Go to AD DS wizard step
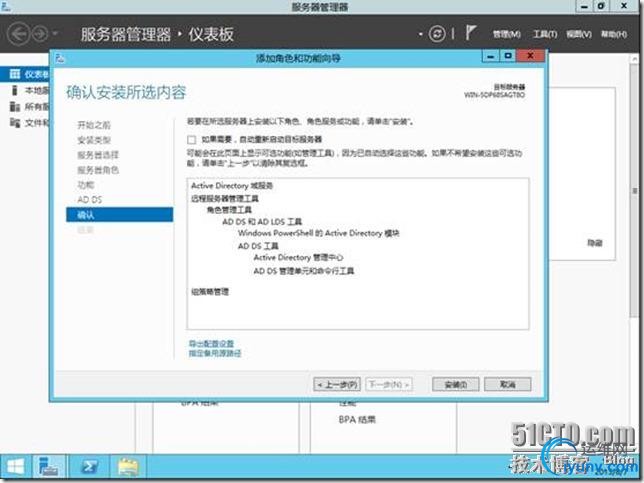Image resolution: width=644 pixels, height=483 pixels. pos(90,200)
